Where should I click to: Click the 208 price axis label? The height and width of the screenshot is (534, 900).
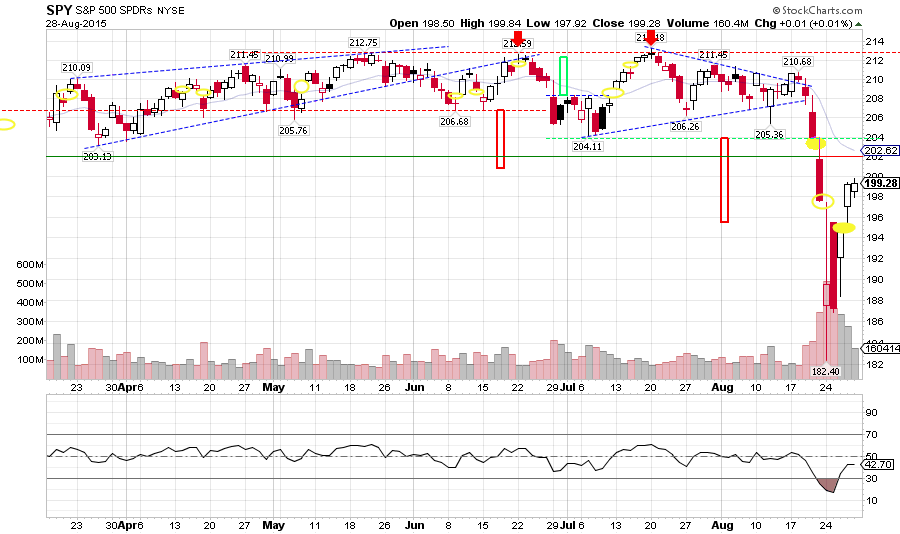(x=874, y=98)
